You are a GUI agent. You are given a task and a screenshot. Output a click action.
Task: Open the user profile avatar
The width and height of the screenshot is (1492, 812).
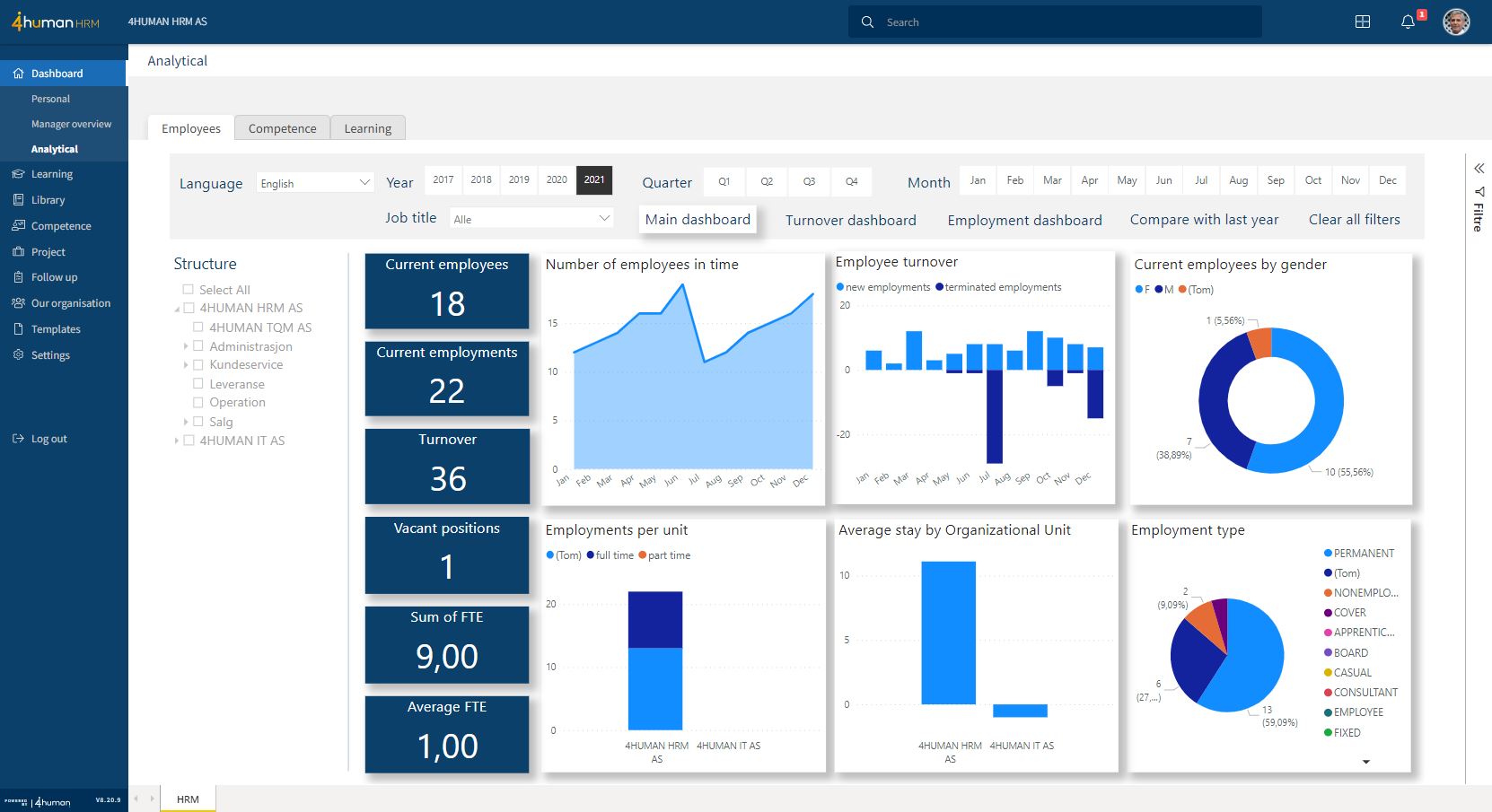[x=1455, y=22]
